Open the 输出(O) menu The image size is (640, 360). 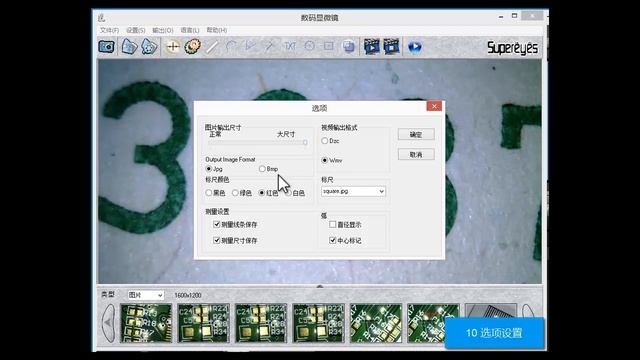[x=162, y=30]
